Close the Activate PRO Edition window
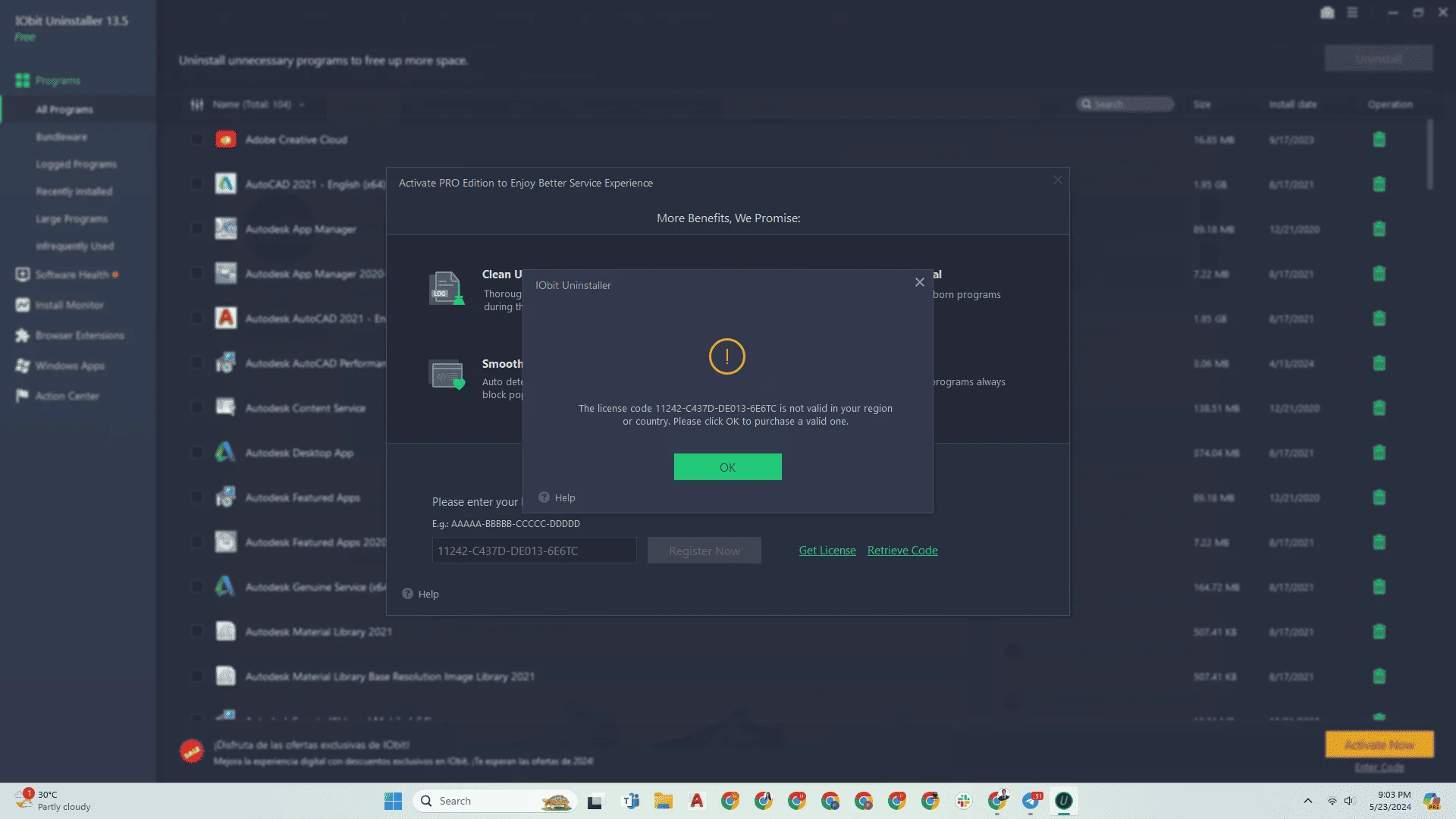 [1057, 180]
